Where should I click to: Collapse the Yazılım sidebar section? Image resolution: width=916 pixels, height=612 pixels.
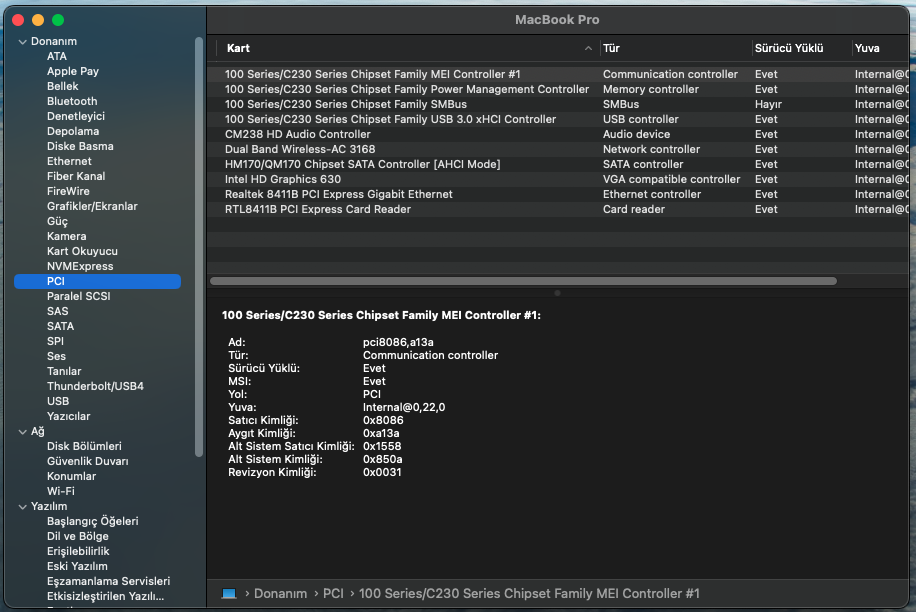click(22, 507)
